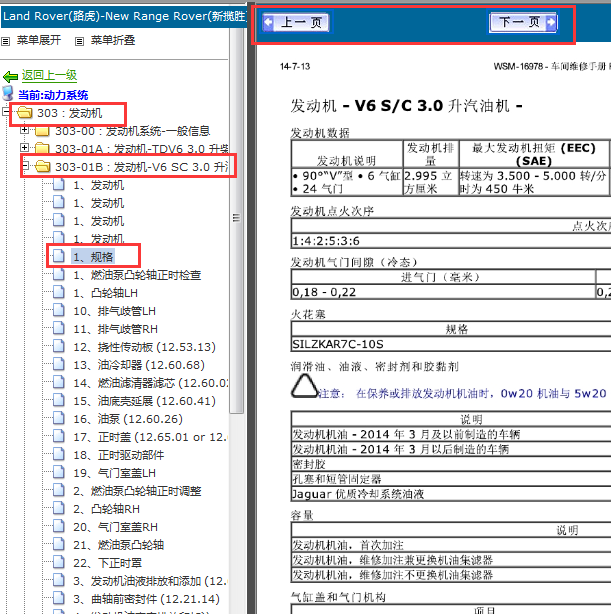Click document icon beside 1、规格

click(x=59, y=256)
